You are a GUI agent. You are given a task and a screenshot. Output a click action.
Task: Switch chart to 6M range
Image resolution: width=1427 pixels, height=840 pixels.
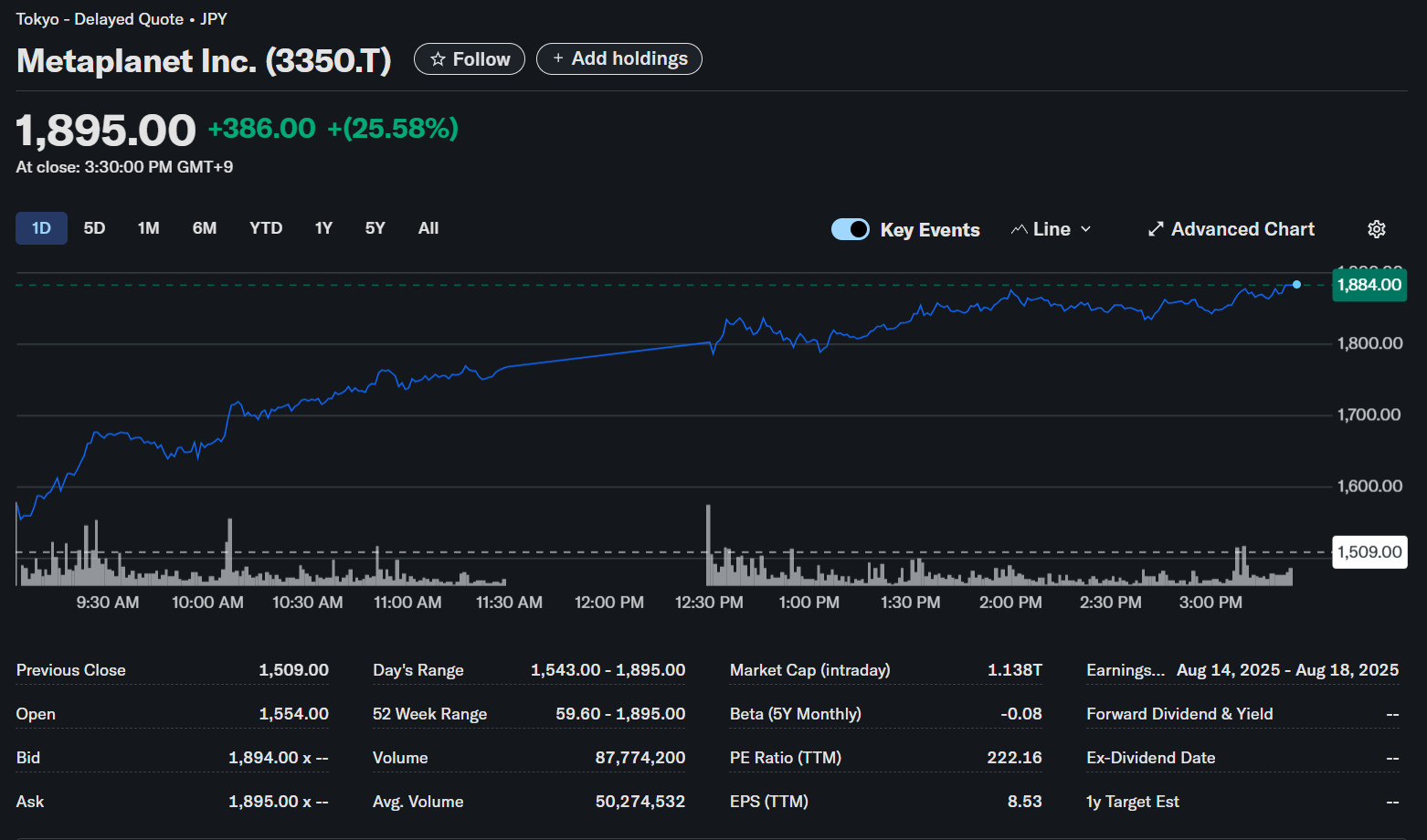point(205,228)
